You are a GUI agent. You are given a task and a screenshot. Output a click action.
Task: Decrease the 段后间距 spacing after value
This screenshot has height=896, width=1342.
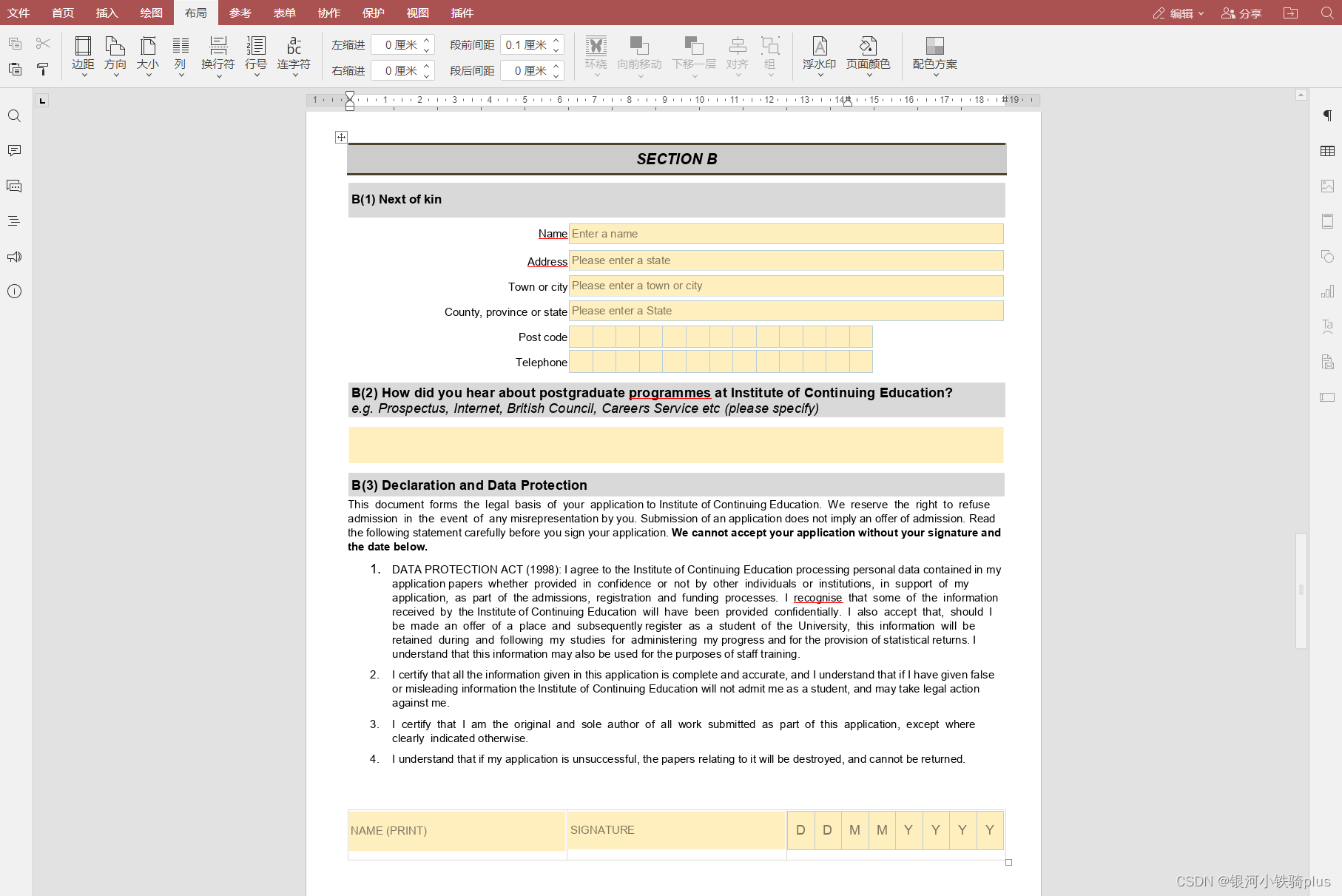[556, 75]
